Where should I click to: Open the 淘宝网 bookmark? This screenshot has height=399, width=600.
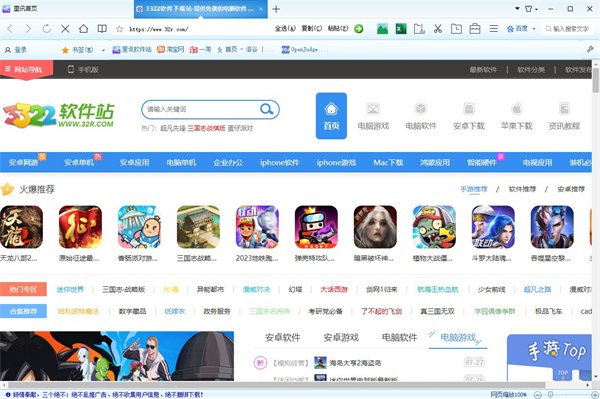pos(171,49)
